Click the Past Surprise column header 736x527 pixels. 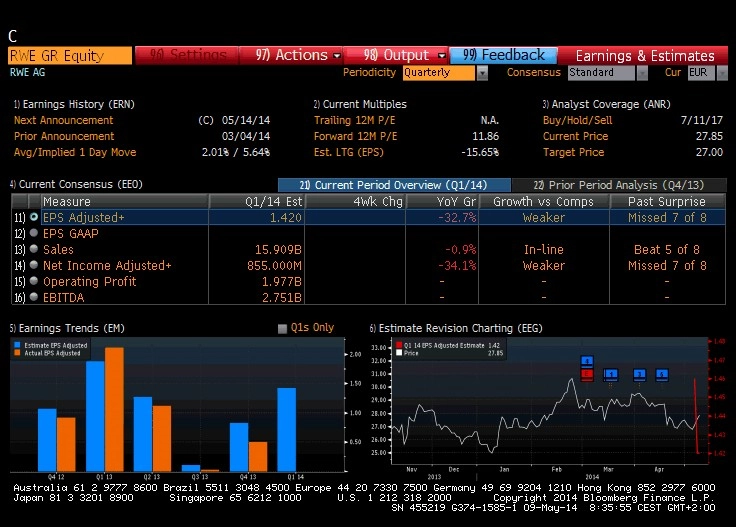point(667,201)
